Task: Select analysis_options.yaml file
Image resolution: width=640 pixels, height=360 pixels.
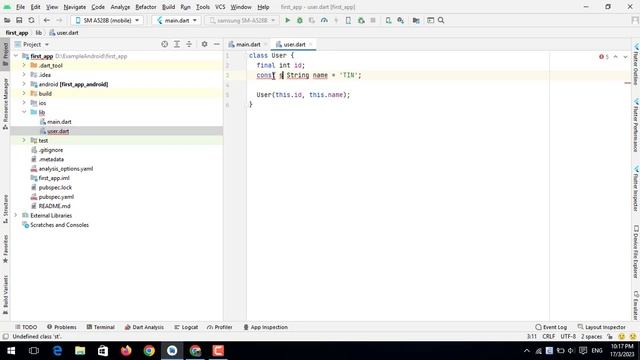Action: point(66,169)
